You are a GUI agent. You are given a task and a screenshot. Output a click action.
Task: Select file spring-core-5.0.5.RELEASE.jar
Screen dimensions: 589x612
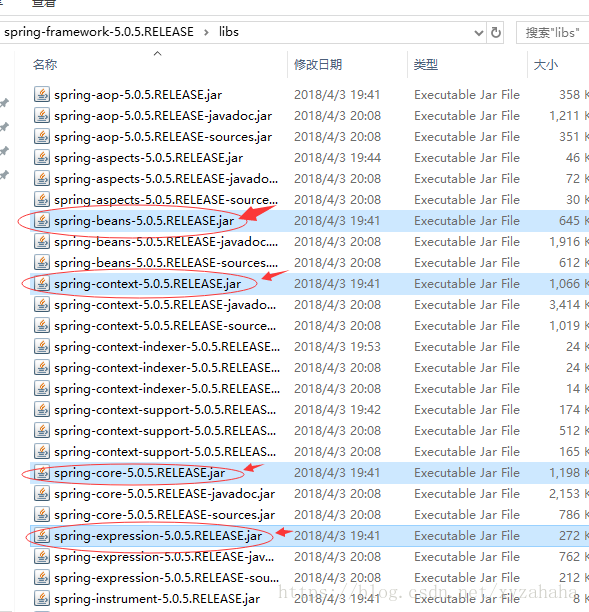point(139,473)
